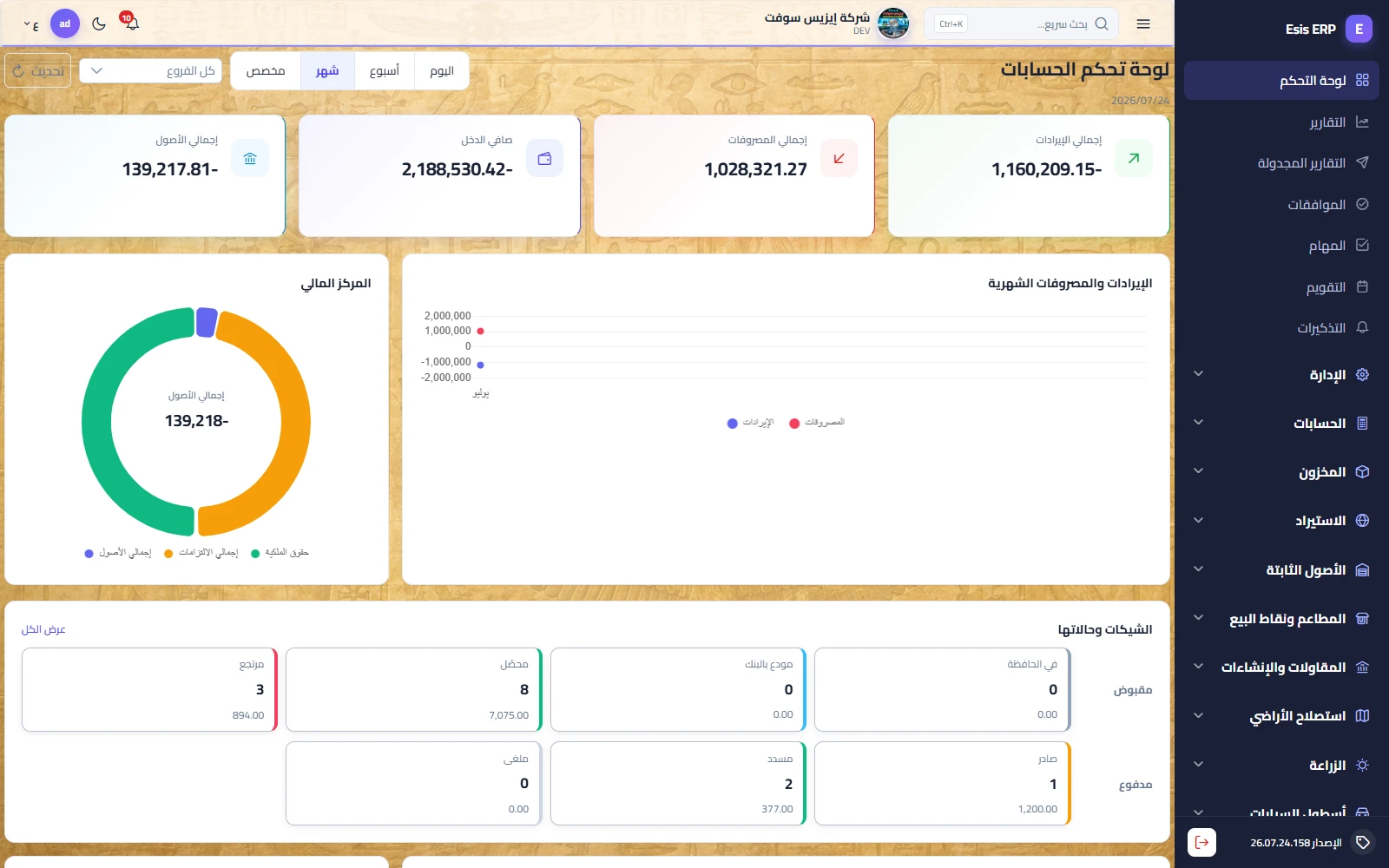Expand المطاعم ونقاط البيع section
Image resolution: width=1389 pixels, height=868 pixels.
[x=1281, y=619]
